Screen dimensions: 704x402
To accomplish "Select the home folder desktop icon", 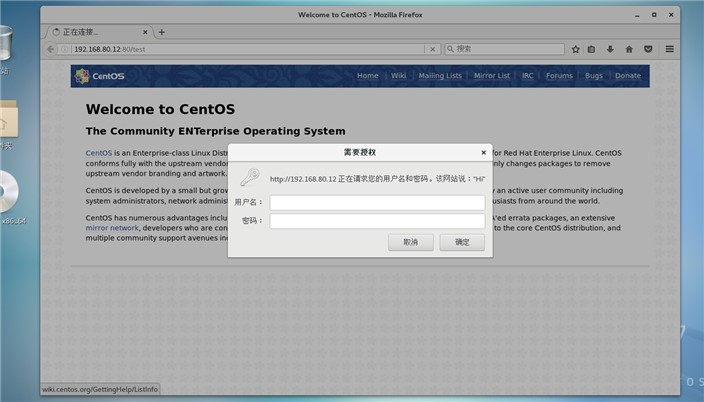I will 8,119.
